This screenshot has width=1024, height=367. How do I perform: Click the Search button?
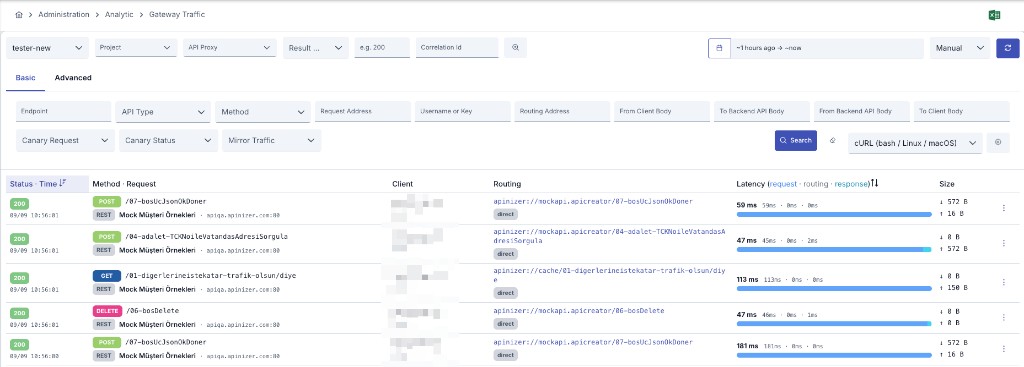tap(795, 140)
